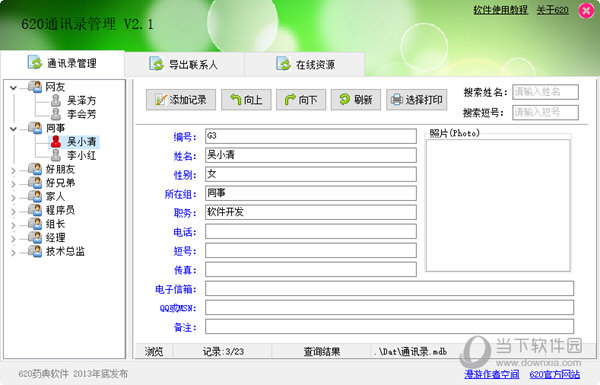This screenshot has width=600, height=385.
Task: Click the 照片 photo box
Action: pos(498,206)
